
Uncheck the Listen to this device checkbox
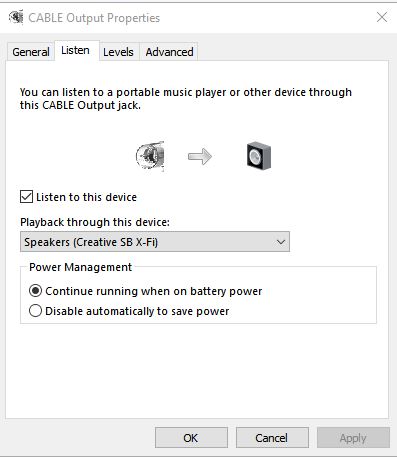pyautogui.click(x=26, y=197)
